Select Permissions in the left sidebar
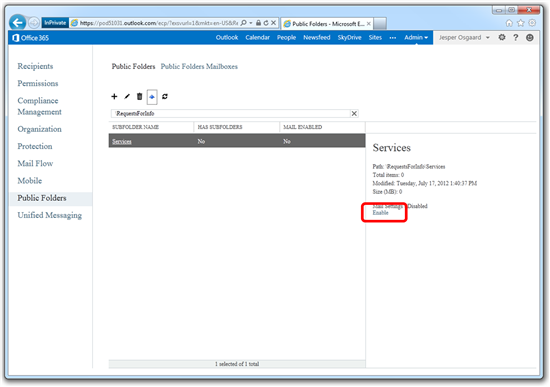This screenshot has width=550, height=387. (x=38, y=84)
